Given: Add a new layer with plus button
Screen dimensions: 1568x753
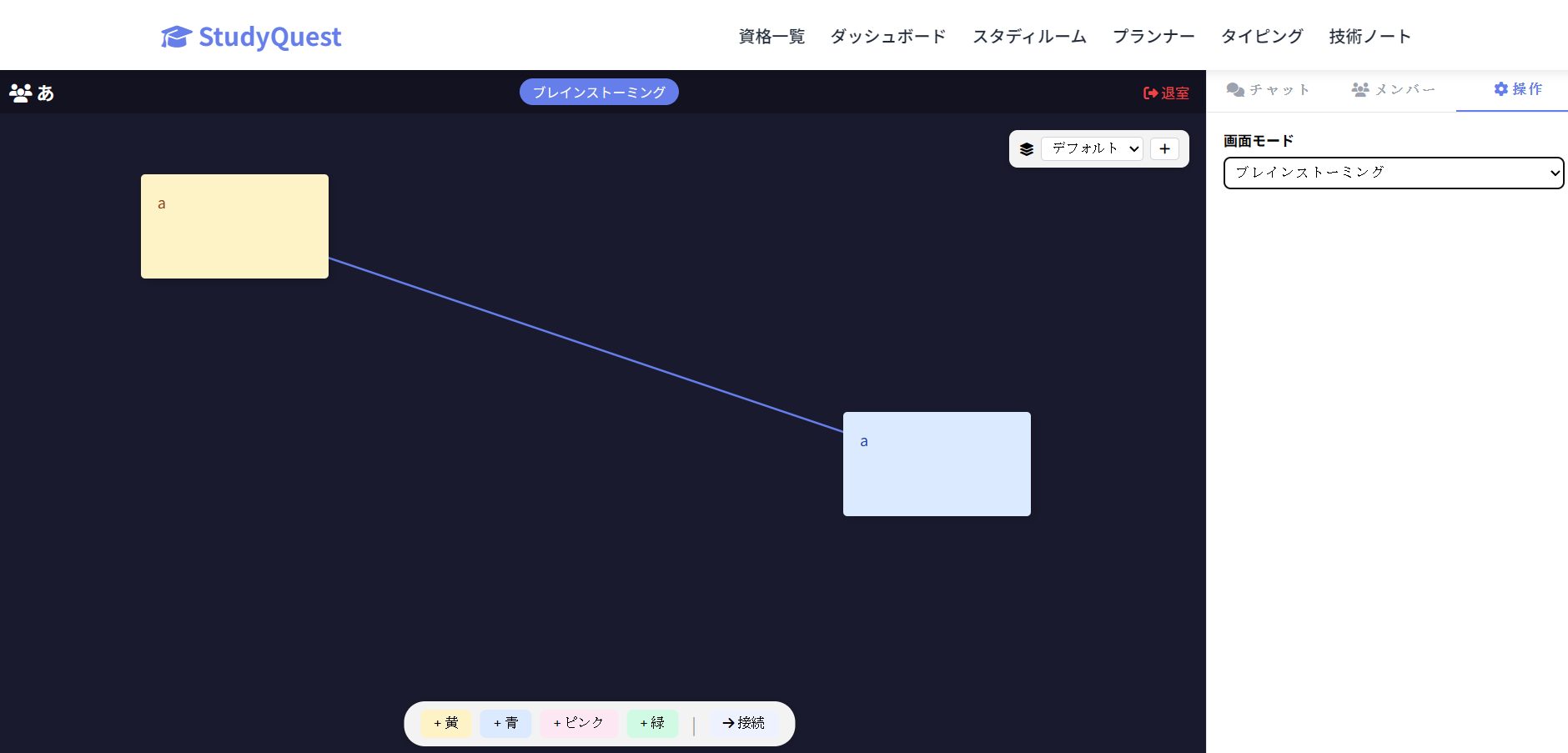Looking at the screenshot, I should tap(1164, 148).
